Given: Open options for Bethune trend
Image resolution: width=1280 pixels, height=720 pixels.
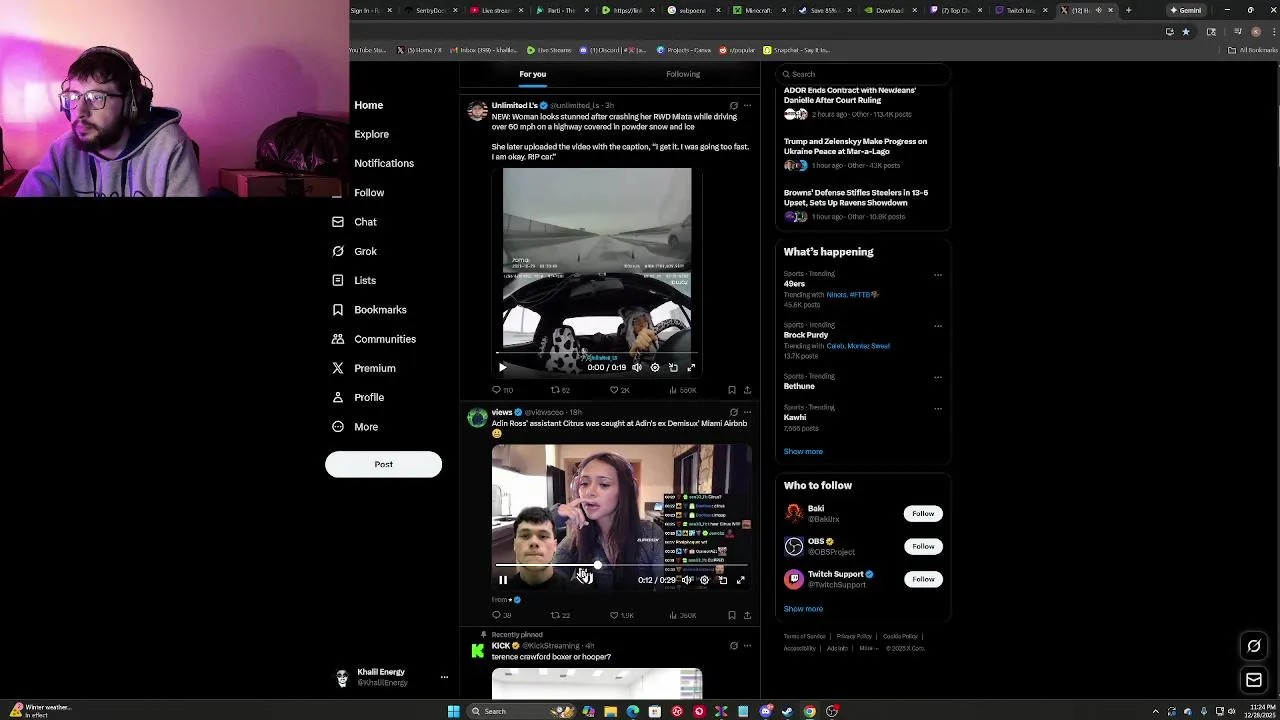Looking at the screenshot, I should (938, 377).
